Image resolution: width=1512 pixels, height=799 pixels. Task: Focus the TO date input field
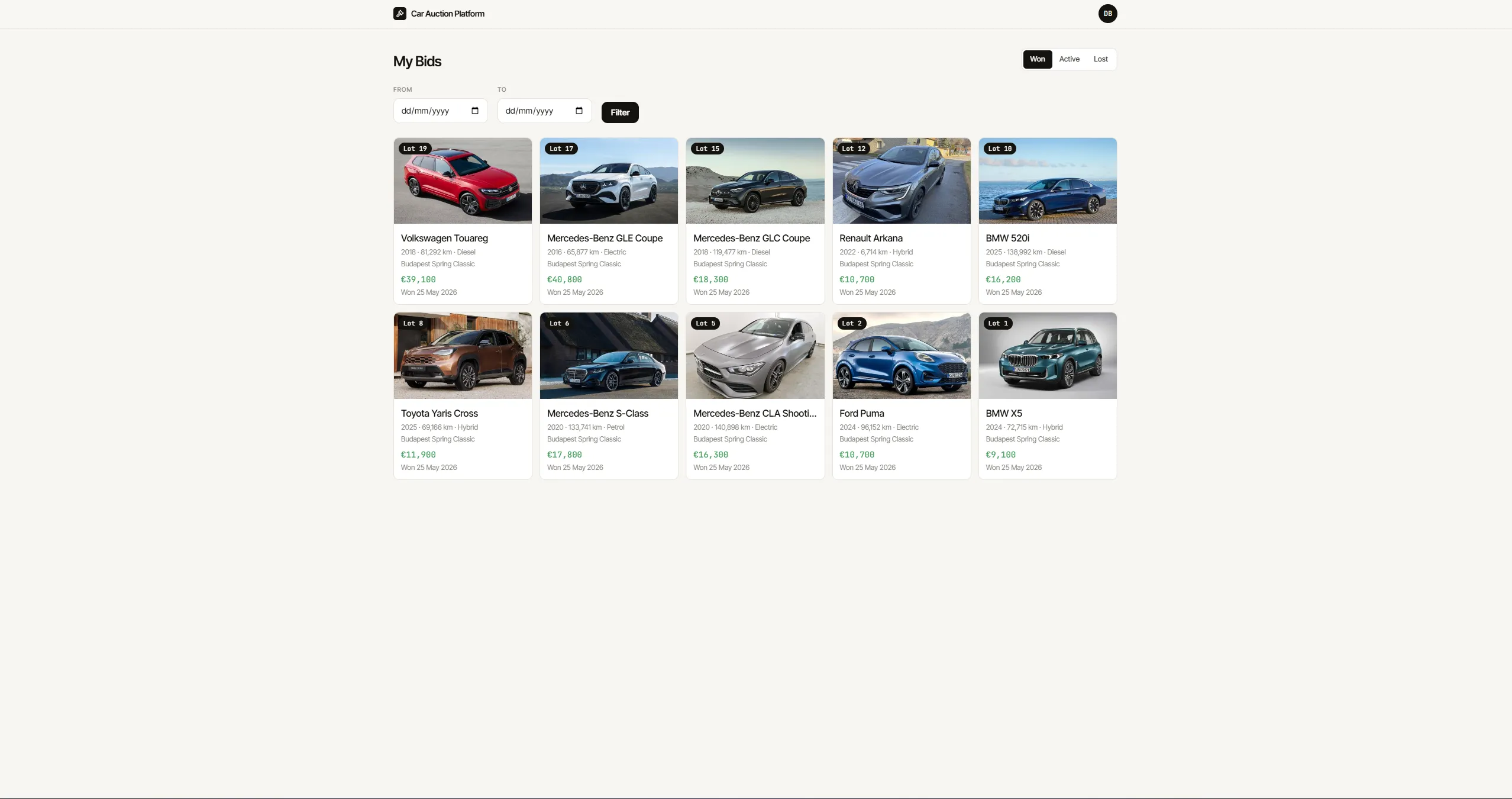click(544, 111)
